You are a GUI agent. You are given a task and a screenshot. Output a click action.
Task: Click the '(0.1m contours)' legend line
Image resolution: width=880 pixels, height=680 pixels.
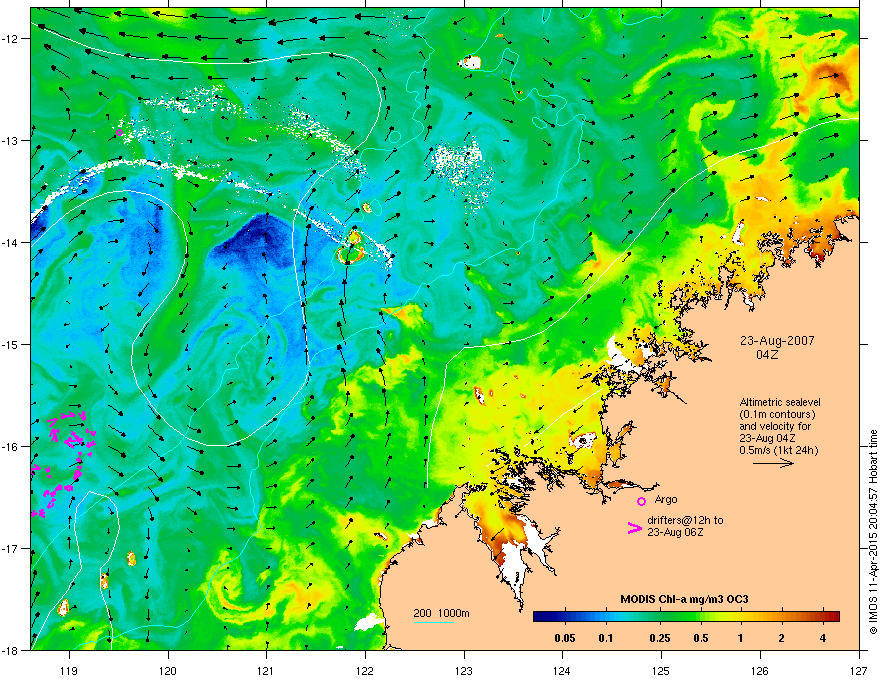pos(777,415)
